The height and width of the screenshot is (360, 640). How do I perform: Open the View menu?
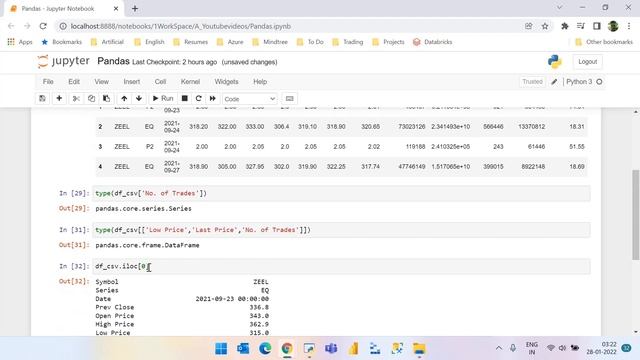[102, 82]
